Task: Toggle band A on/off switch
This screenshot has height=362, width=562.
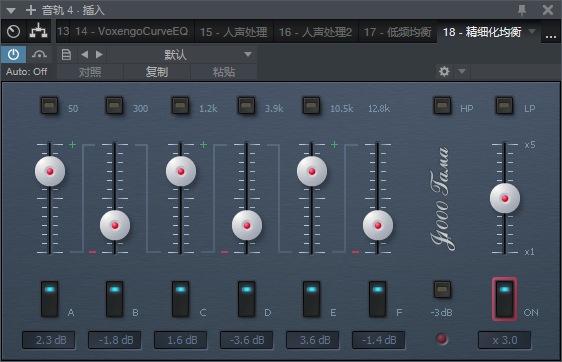Action: point(50,299)
